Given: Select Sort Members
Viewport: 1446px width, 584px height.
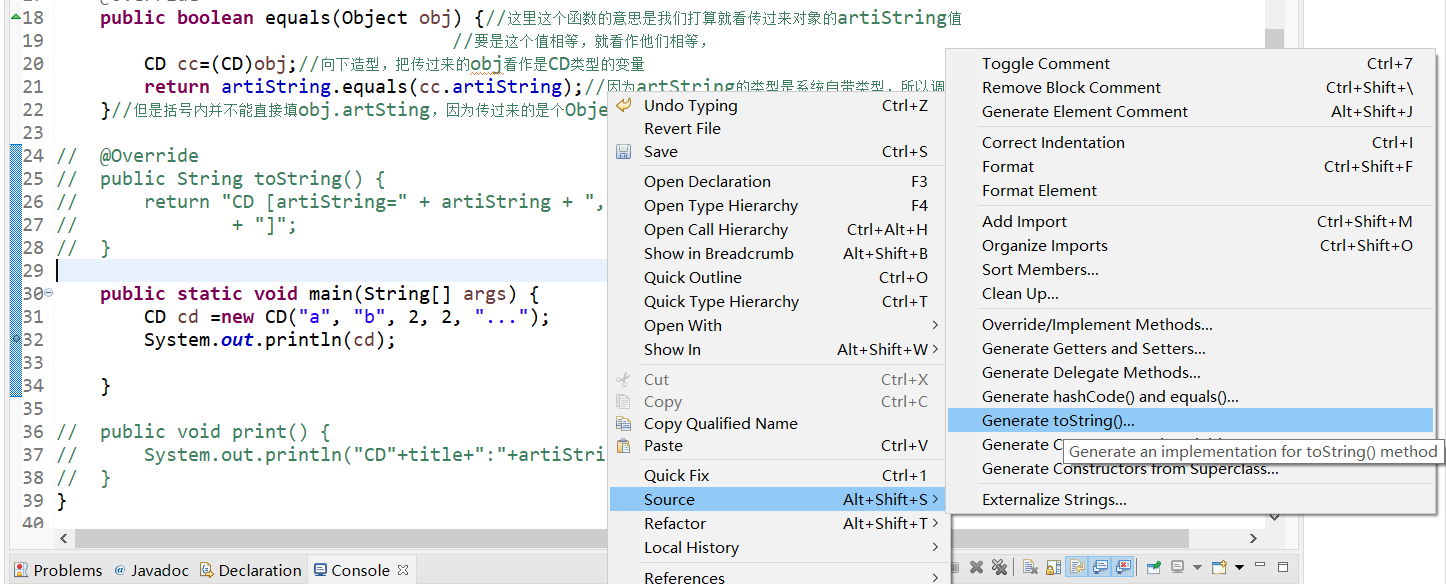Looking at the screenshot, I should (x=1190, y=270).
